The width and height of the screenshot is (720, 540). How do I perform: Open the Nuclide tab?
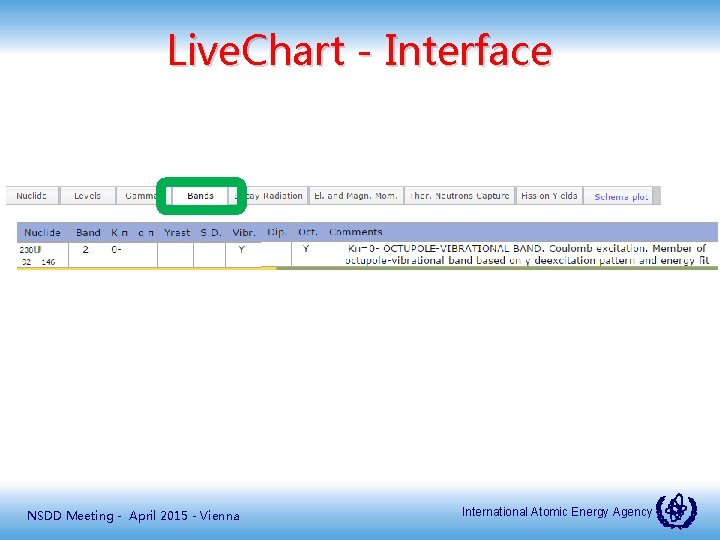coord(32,196)
